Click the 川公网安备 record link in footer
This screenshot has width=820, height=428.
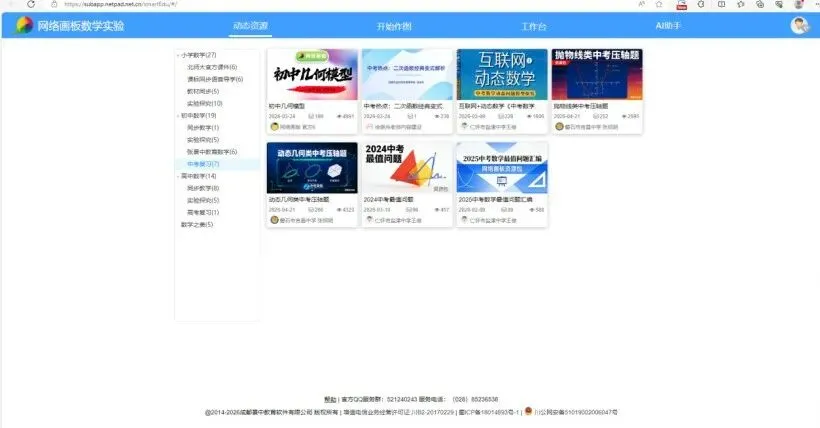(576, 412)
